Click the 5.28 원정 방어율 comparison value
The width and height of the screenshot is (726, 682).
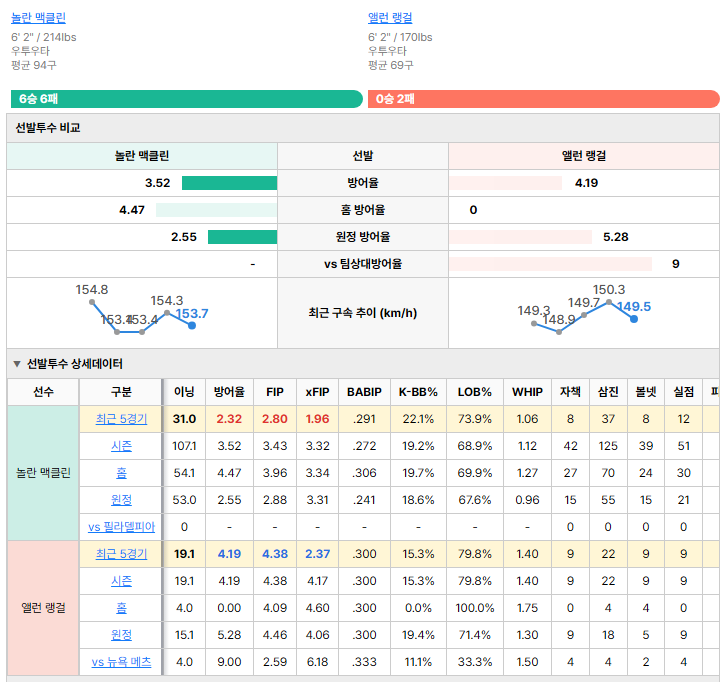click(616, 237)
